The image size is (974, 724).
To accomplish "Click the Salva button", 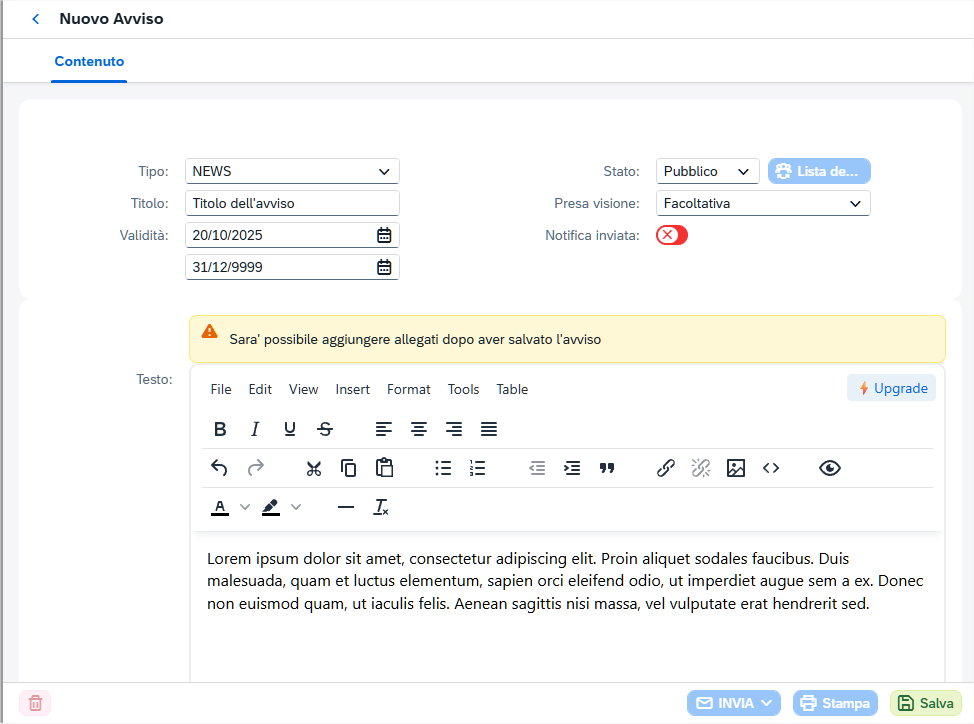I will coord(925,703).
